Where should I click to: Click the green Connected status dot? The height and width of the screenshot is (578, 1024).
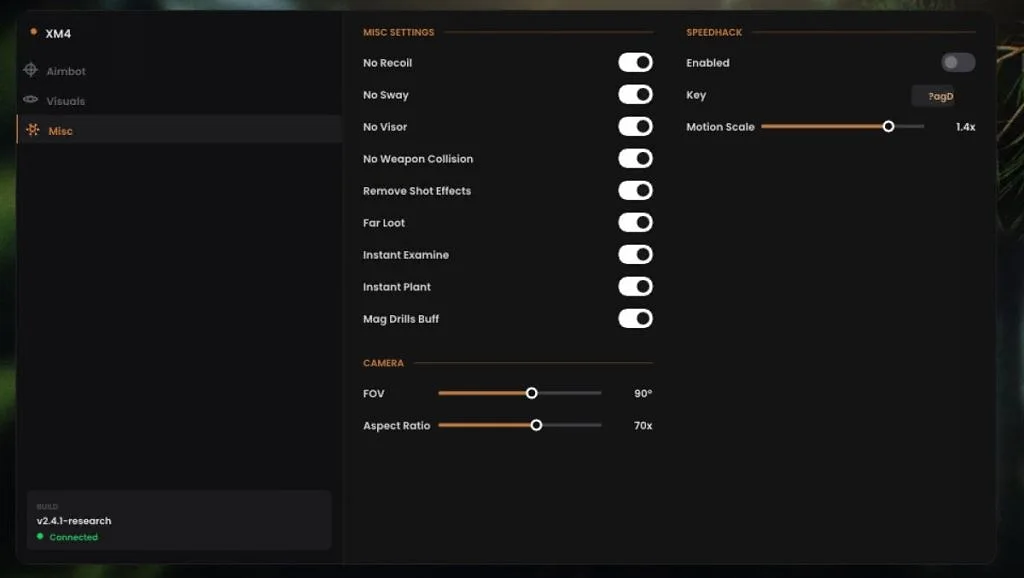[x=40, y=536]
